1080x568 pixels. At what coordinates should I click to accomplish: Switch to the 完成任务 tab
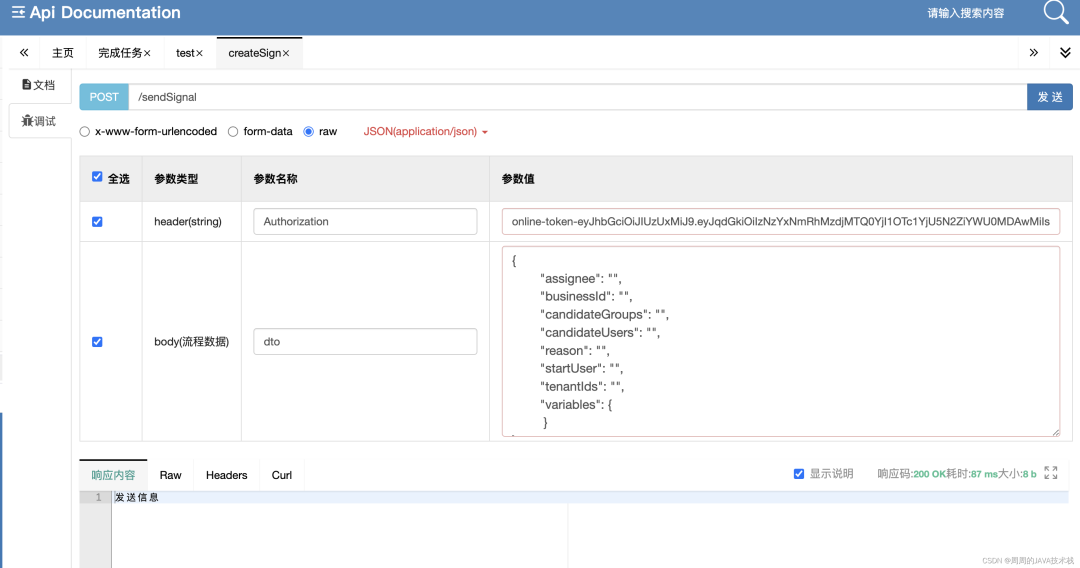(120, 53)
